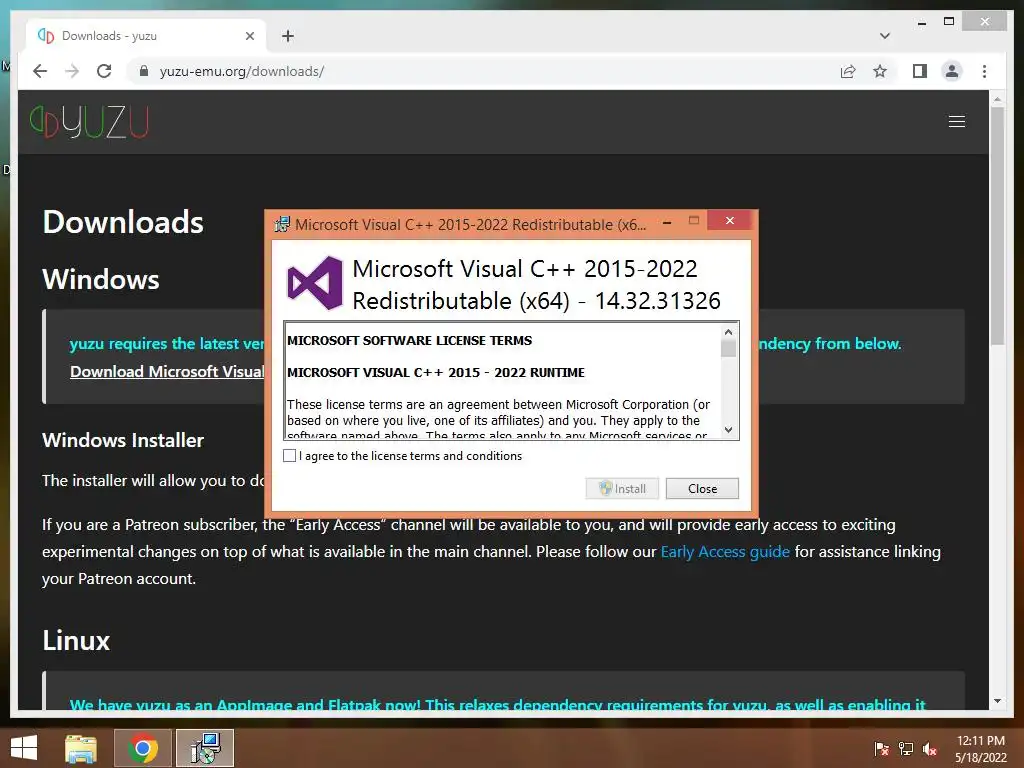This screenshot has width=1024, height=768.
Task: Click the Install button
Action: [622, 488]
